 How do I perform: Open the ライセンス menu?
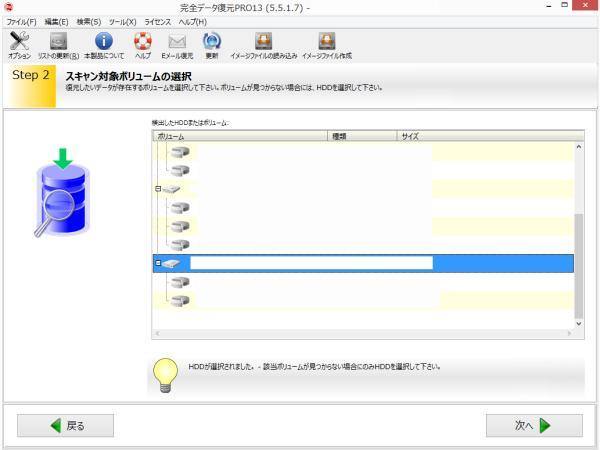point(158,21)
